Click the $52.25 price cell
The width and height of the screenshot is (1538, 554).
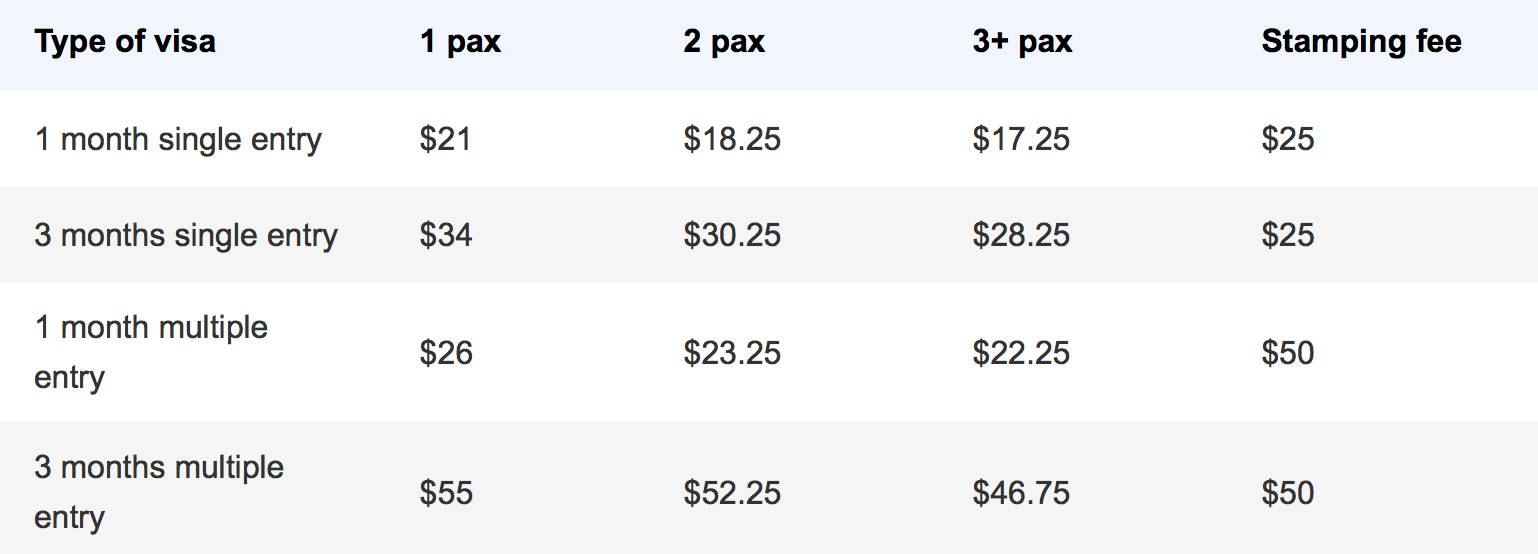tap(732, 493)
